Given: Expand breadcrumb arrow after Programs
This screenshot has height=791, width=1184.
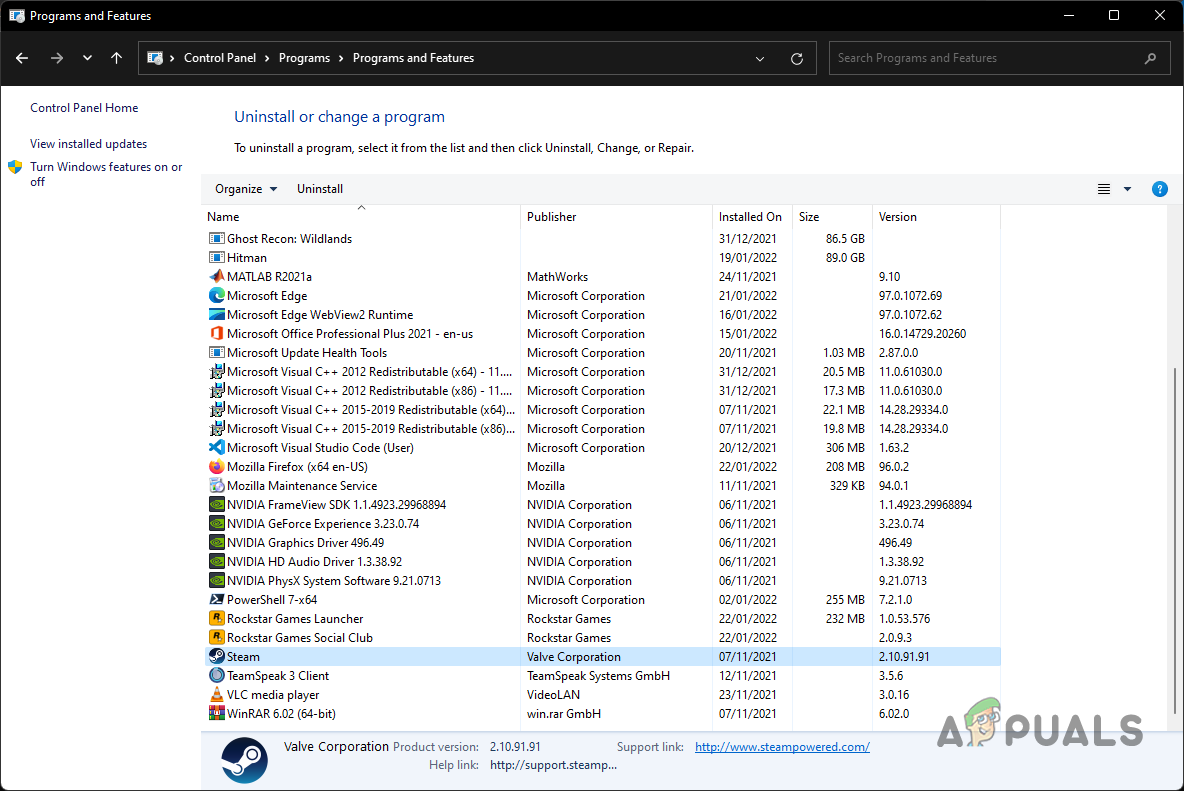Looking at the screenshot, I should point(341,58).
